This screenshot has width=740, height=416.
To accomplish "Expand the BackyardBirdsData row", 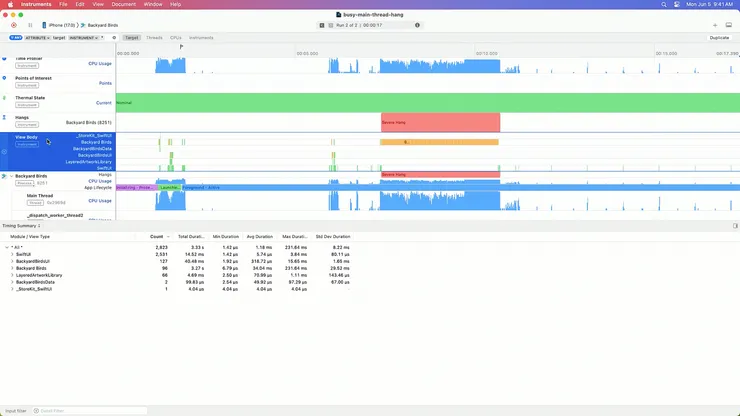I will click(12, 282).
